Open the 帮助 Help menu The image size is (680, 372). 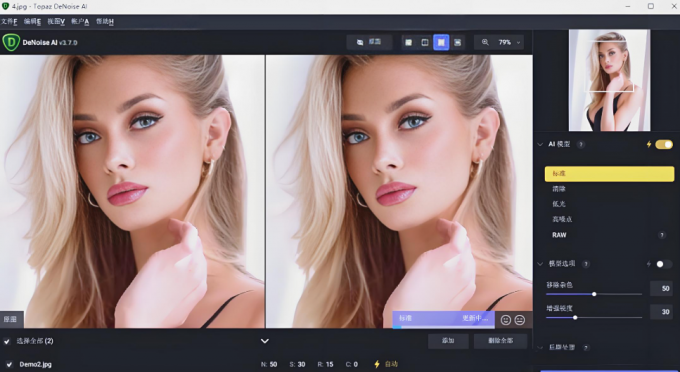coord(105,22)
